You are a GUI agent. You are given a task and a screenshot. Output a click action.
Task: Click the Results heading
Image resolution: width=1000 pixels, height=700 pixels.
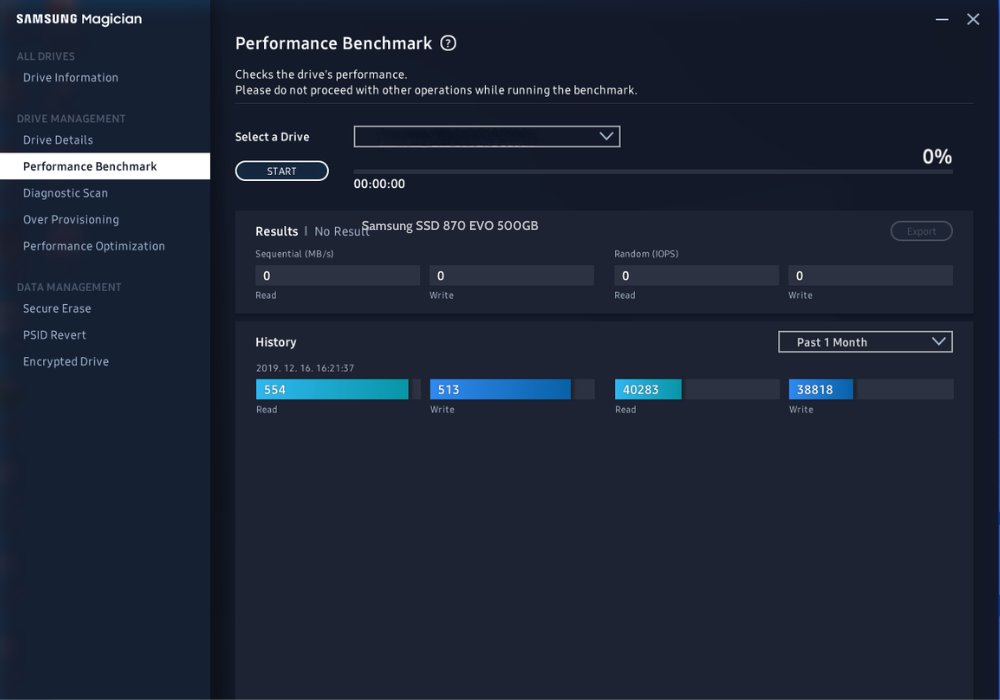click(x=277, y=231)
